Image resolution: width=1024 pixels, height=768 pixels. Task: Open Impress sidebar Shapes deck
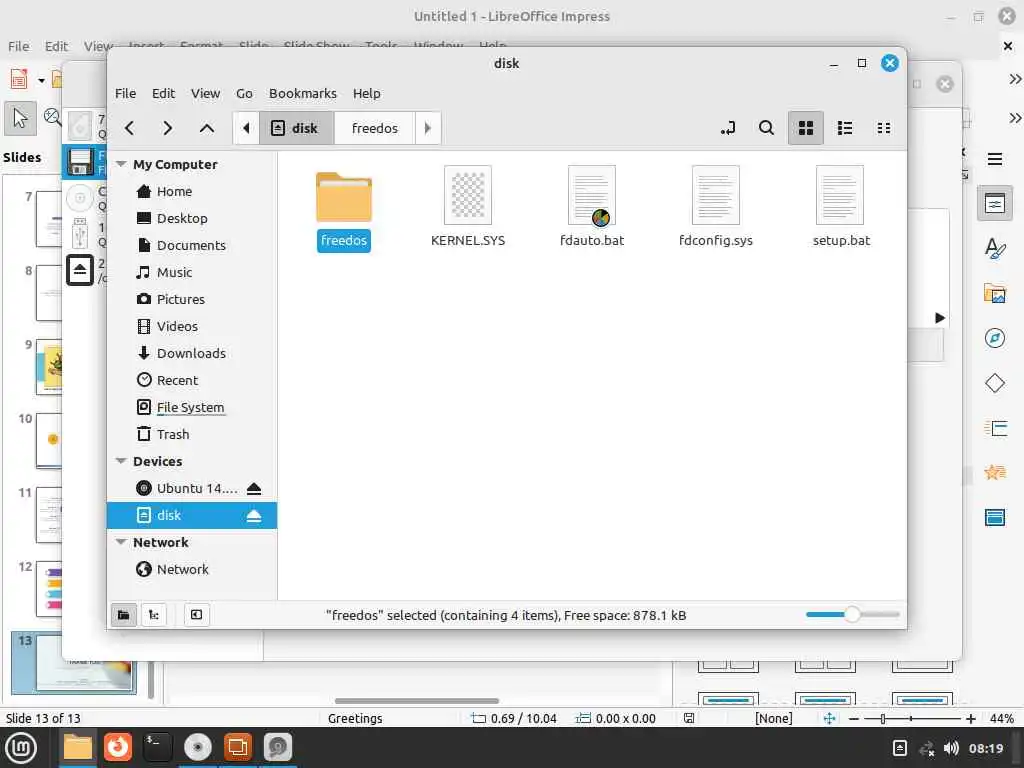tap(995, 383)
